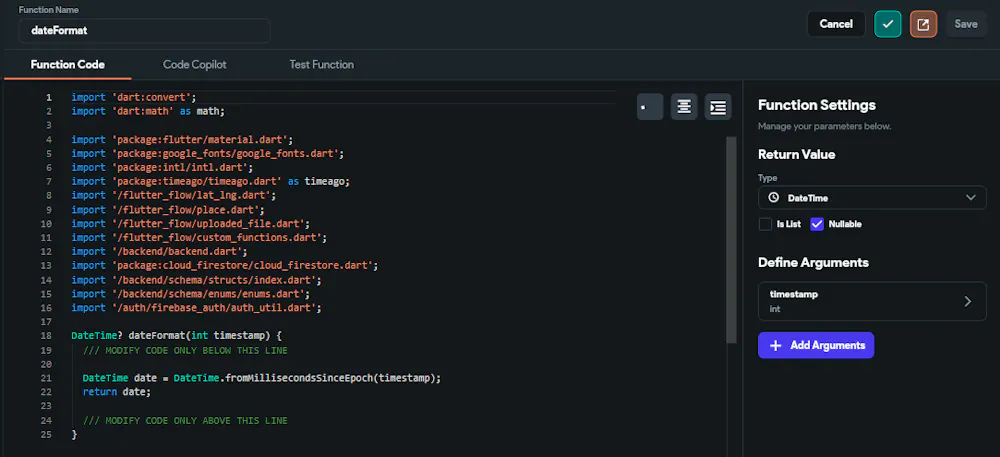Click the green checkmark validate button
1000x457 pixels.
click(888, 24)
